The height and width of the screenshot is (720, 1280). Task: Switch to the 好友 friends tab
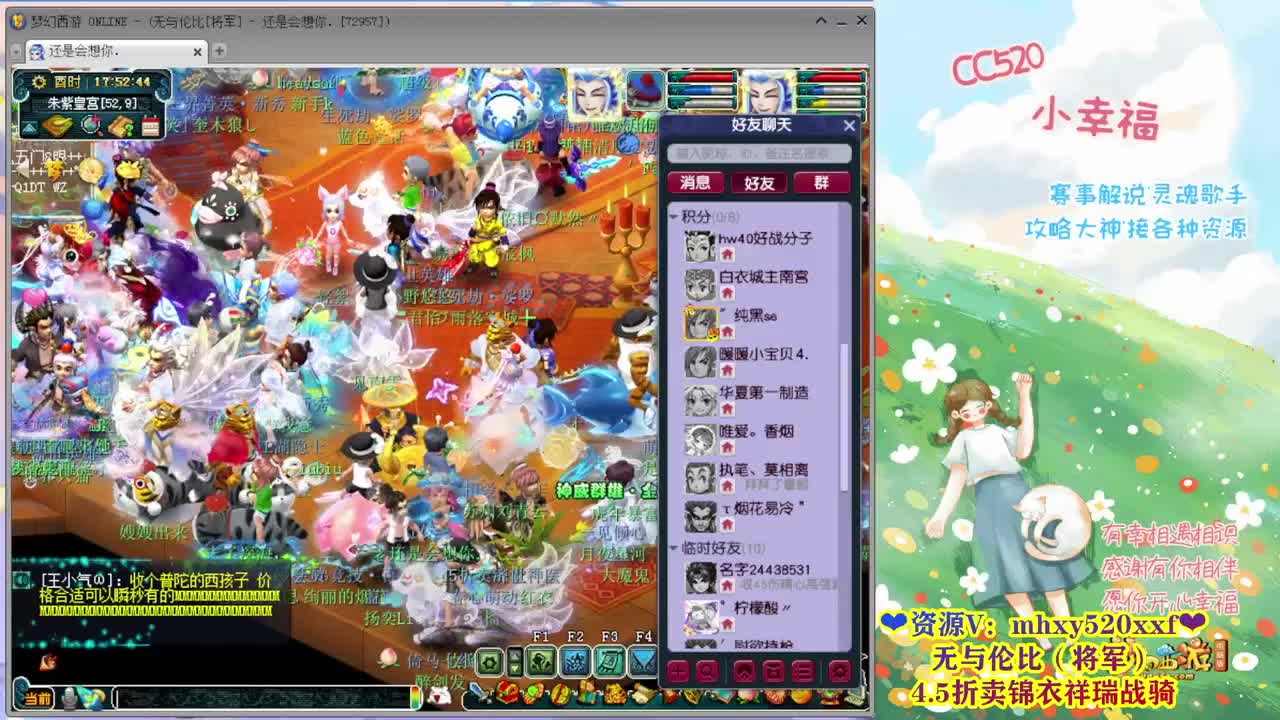pyautogui.click(x=759, y=182)
